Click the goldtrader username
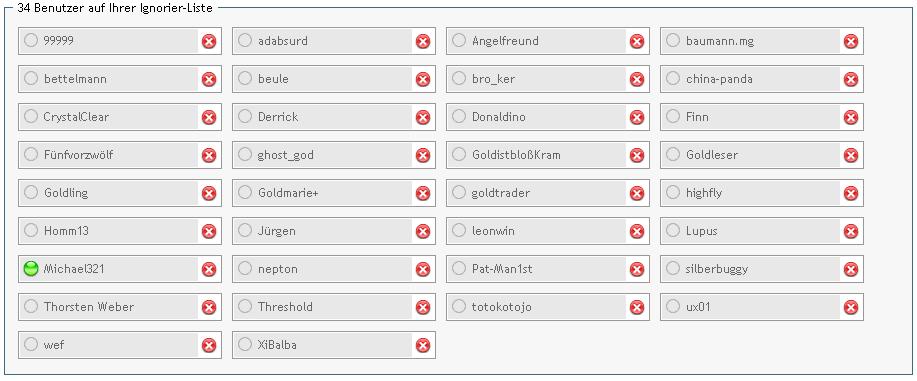Screen dimensions: 917x381 [501, 193]
